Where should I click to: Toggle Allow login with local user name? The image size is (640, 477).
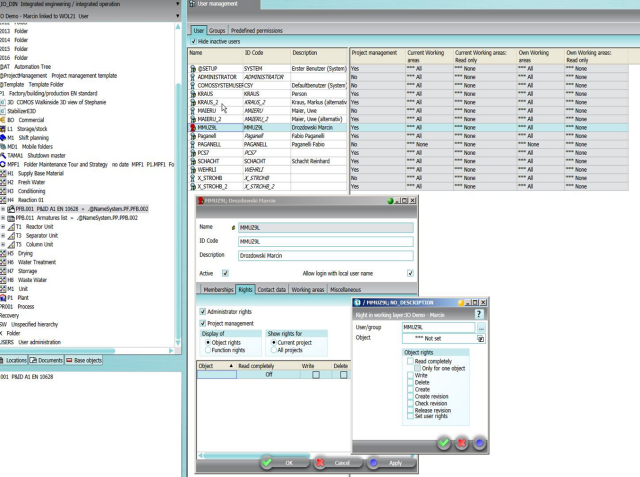[410, 273]
